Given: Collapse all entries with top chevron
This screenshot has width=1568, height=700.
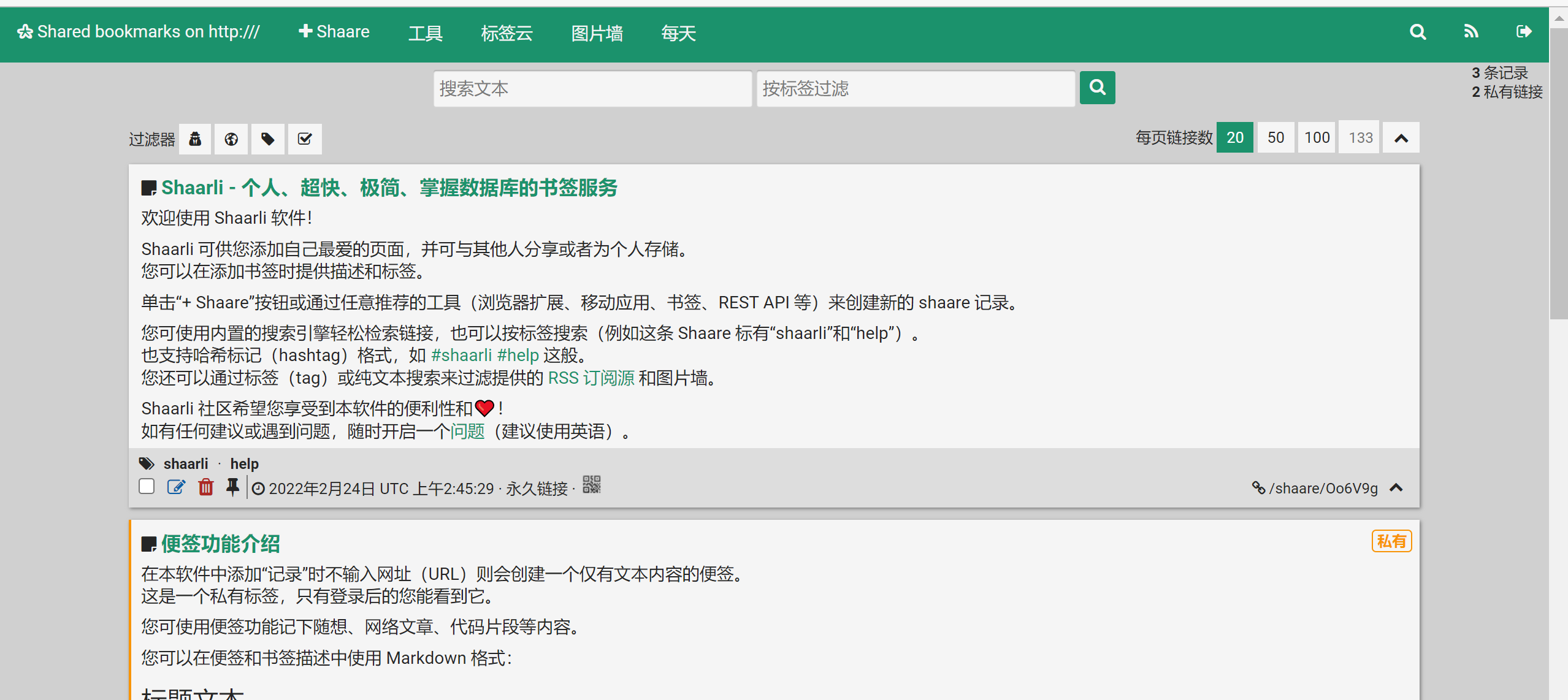Looking at the screenshot, I should pyautogui.click(x=1401, y=138).
